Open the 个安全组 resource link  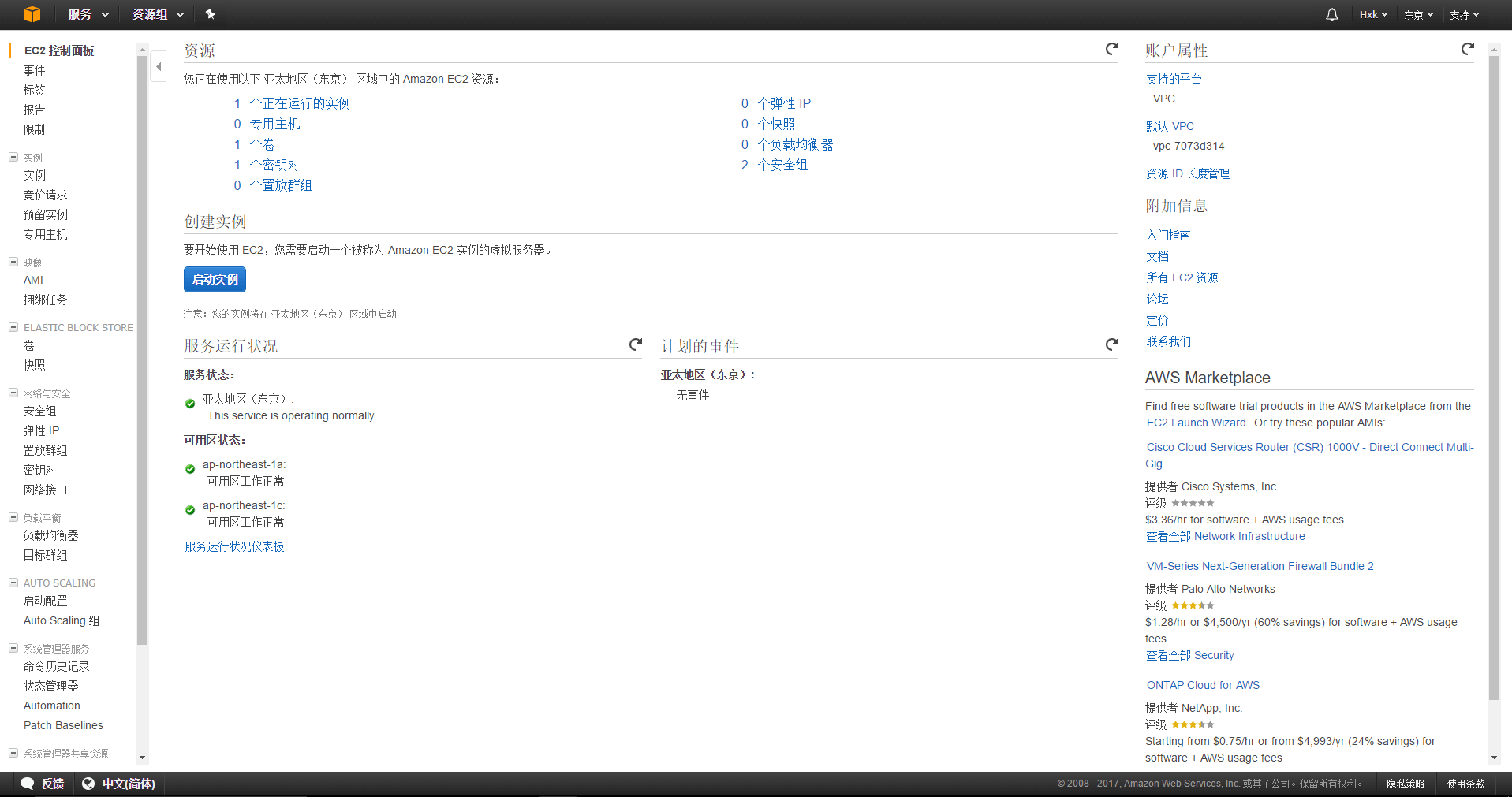(782, 165)
